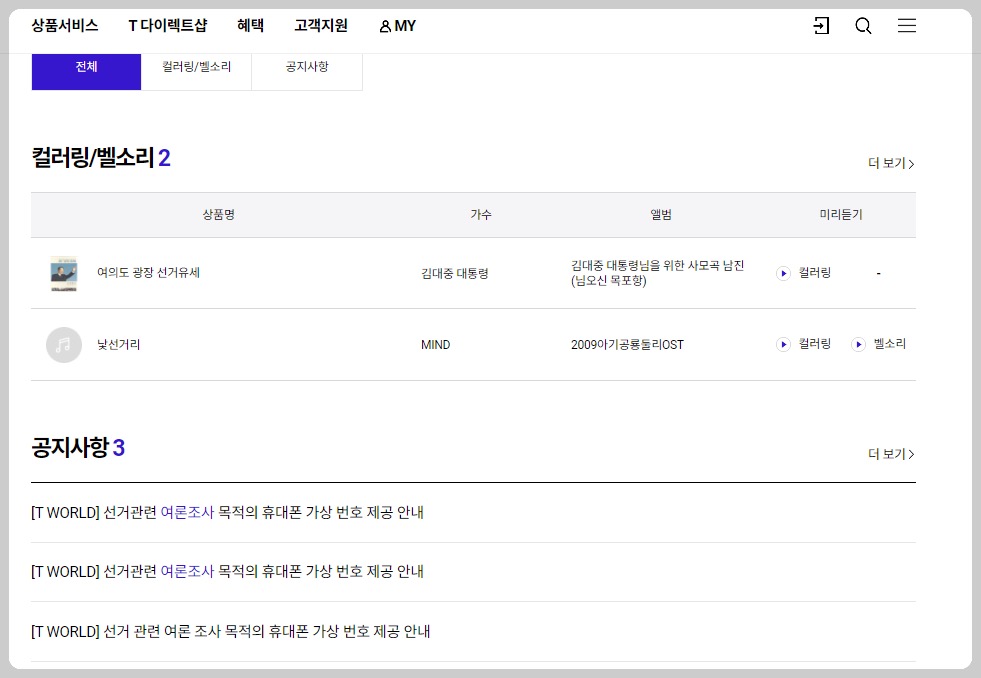Click 더 보기 for 공지사항 section
Image resolution: width=981 pixels, height=678 pixels.
coord(892,454)
